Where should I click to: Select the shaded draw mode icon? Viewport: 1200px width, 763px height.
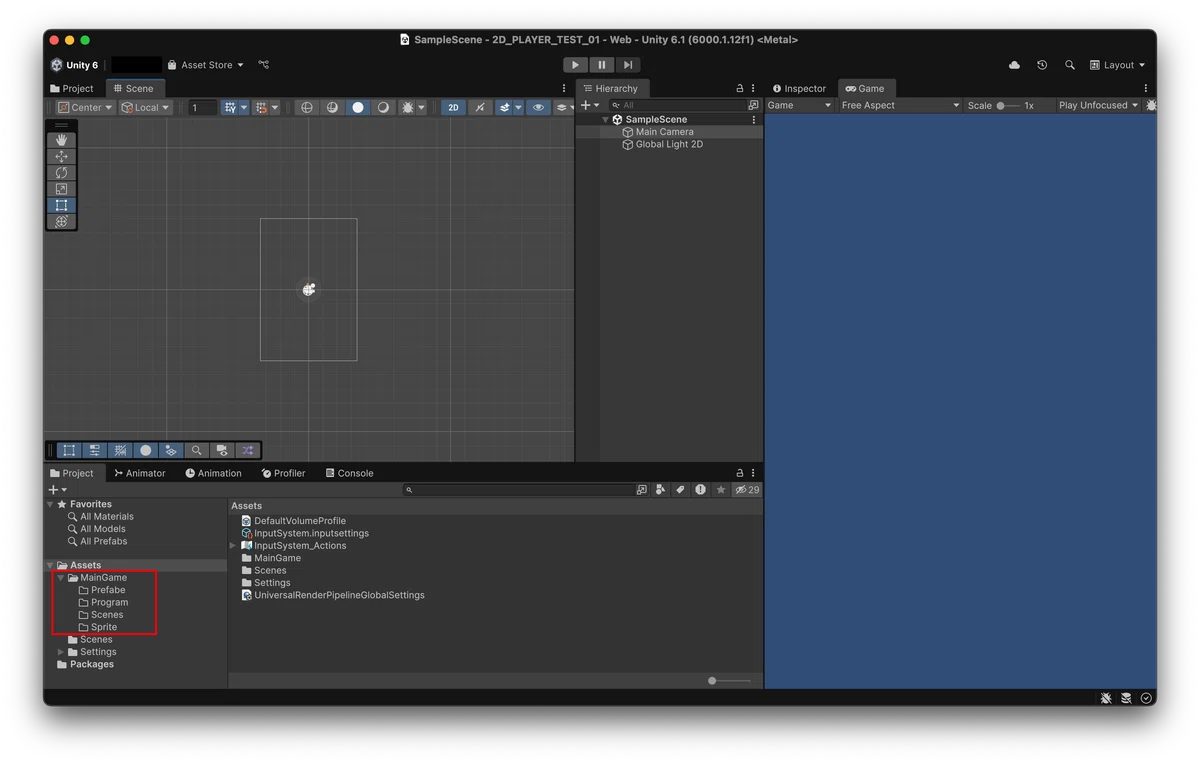(357, 107)
